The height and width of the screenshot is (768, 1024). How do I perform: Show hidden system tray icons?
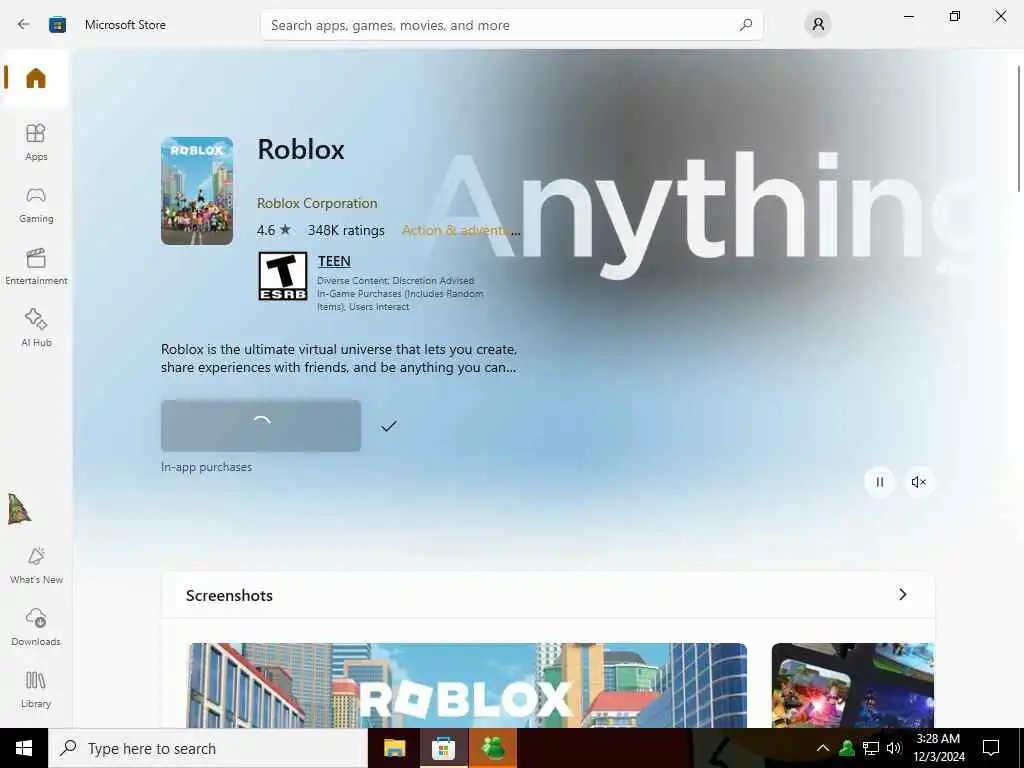tap(823, 748)
